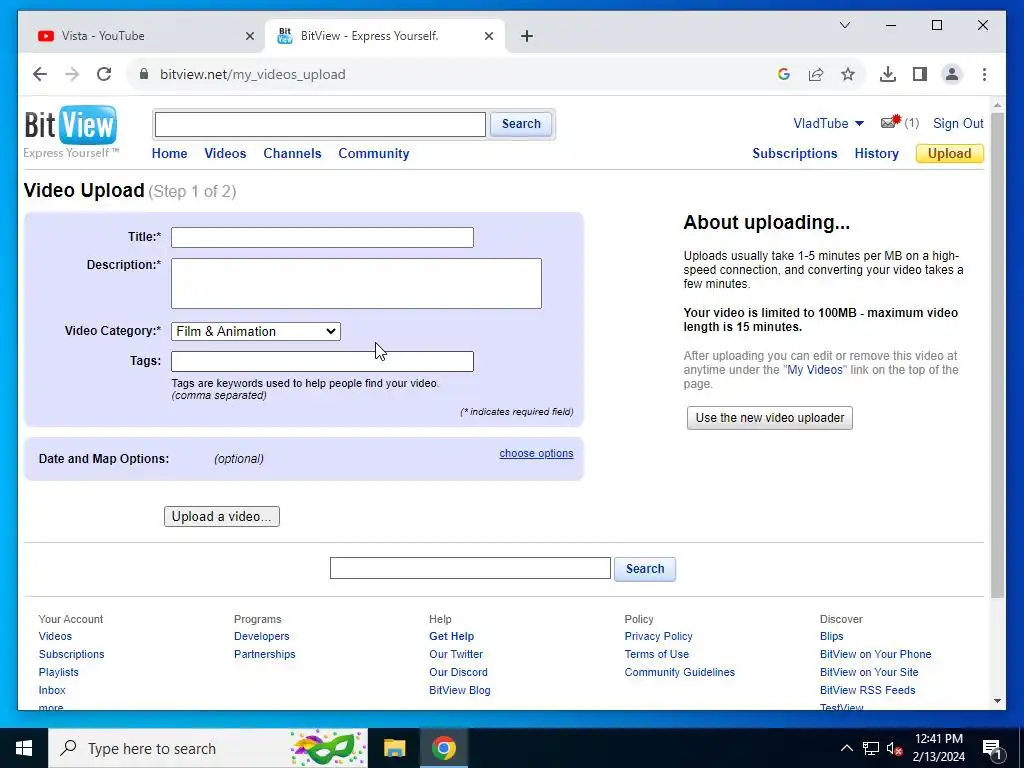
Task: Open the Partnerships footer link
Action: click(264, 654)
